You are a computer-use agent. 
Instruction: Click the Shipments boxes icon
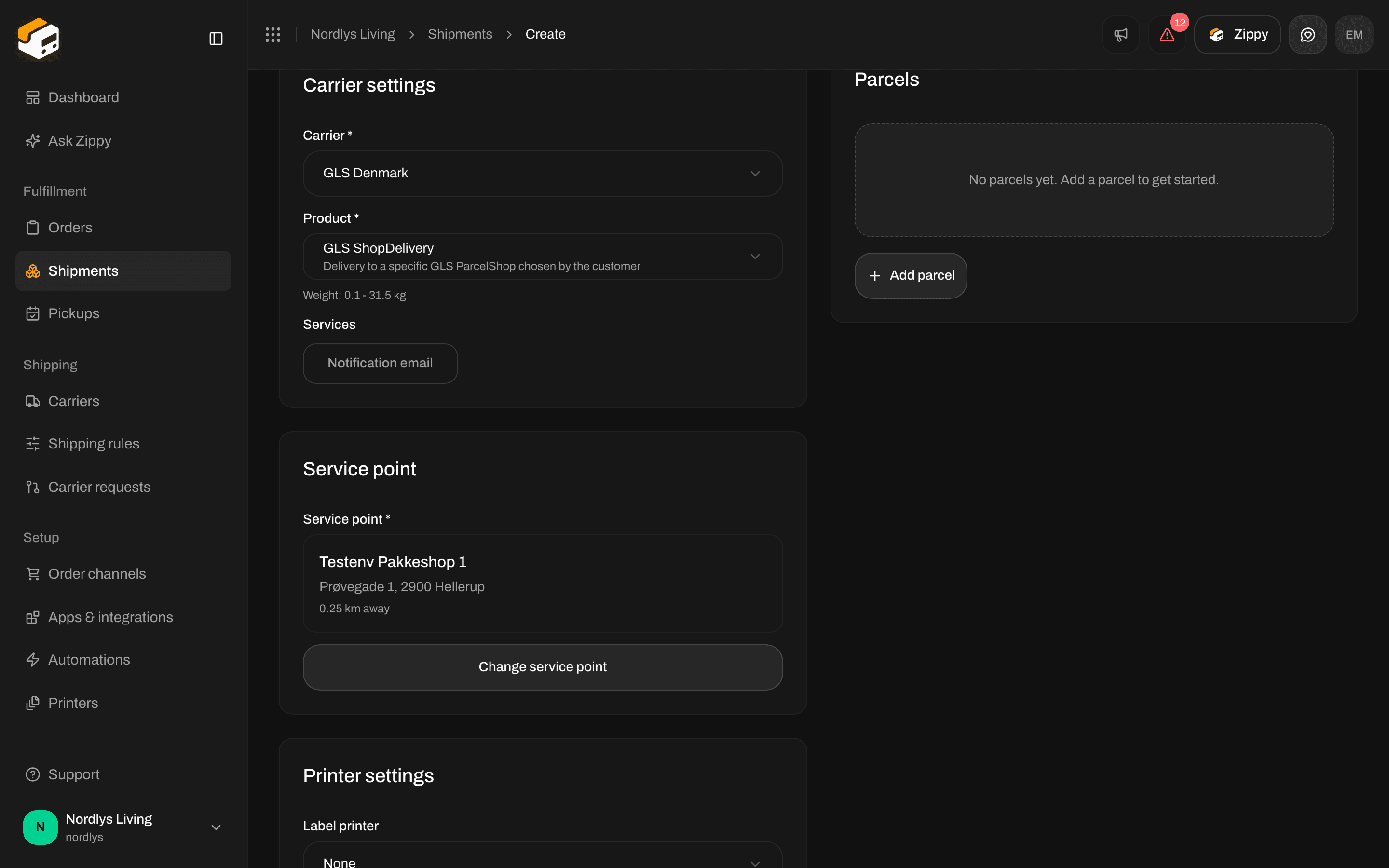(x=33, y=271)
